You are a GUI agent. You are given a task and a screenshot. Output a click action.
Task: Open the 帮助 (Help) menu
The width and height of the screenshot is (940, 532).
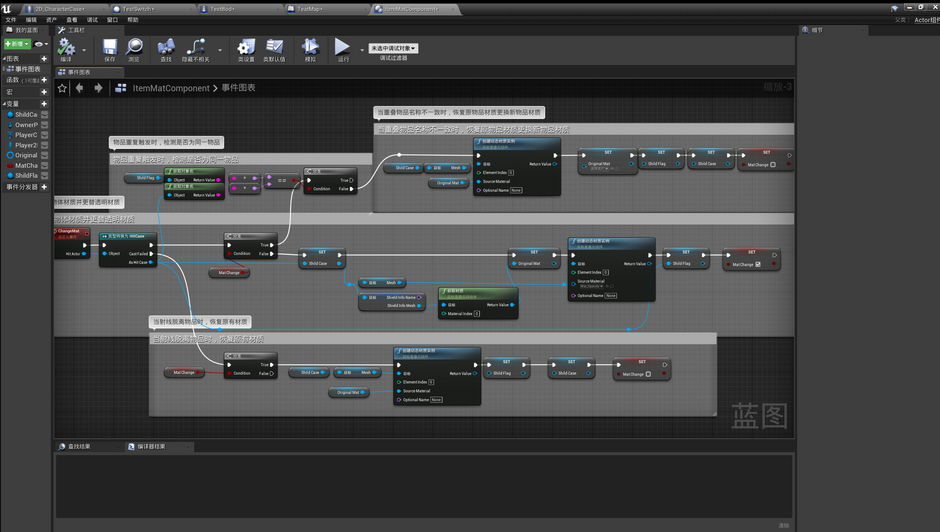pos(132,20)
